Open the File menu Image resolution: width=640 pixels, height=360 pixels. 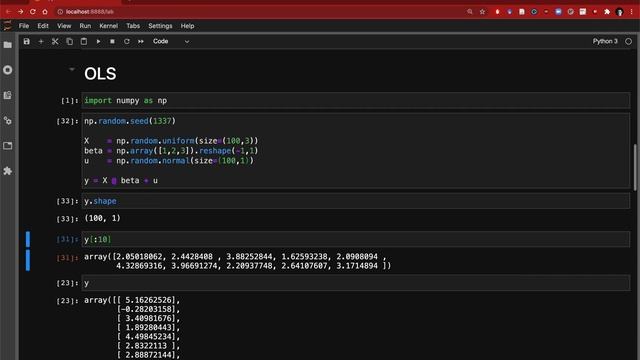pyautogui.click(x=24, y=26)
